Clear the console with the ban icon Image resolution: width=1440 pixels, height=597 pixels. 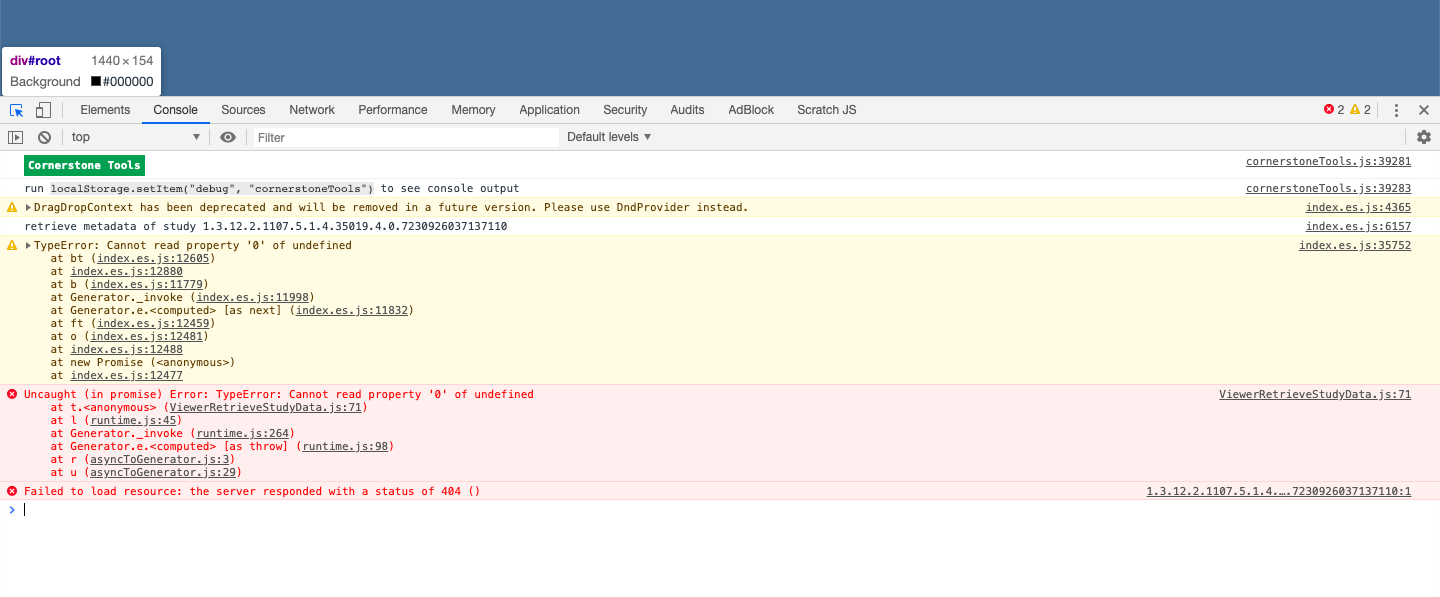[x=44, y=137]
